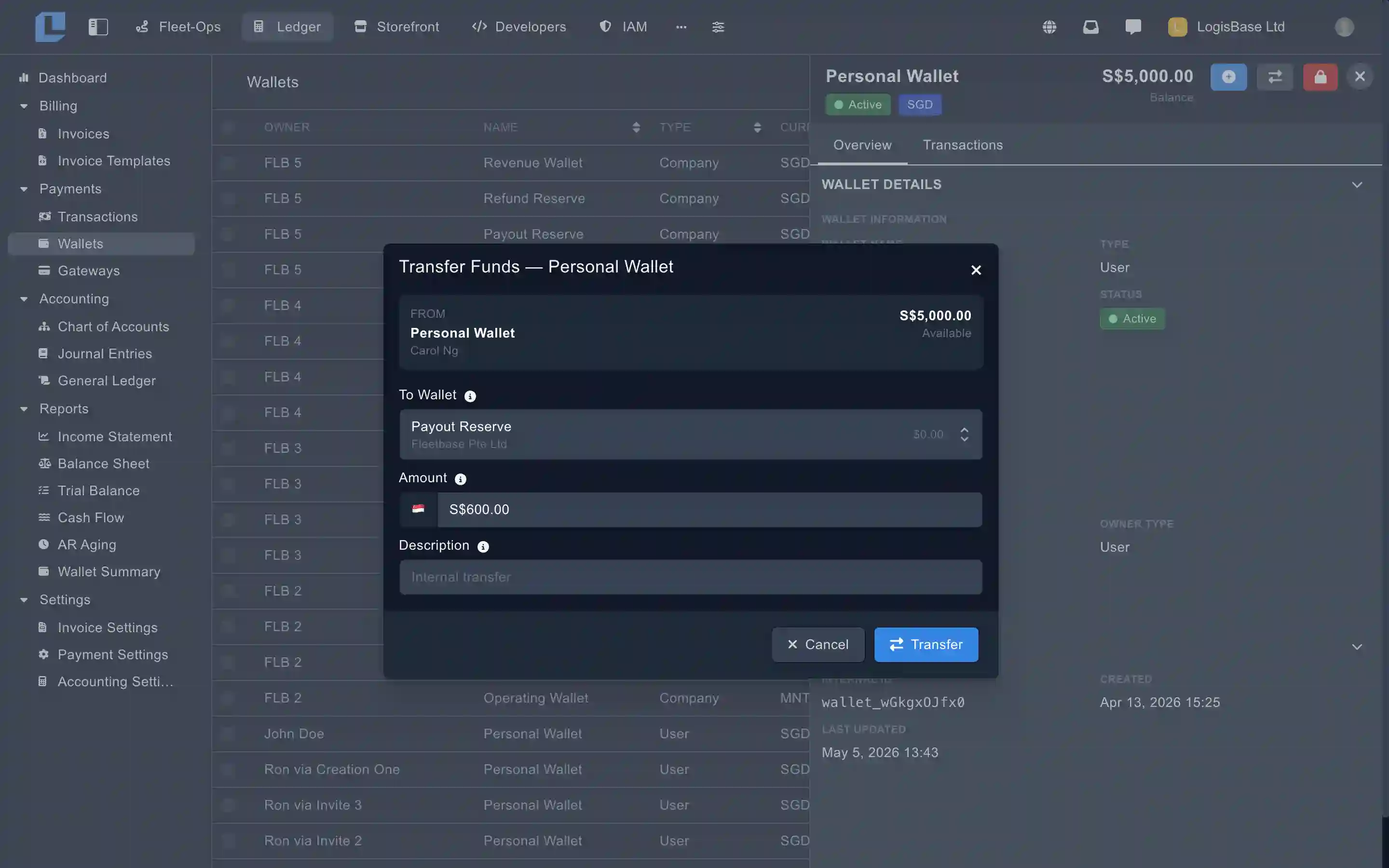The width and height of the screenshot is (1389, 868).
Task: Check the Ron via Invite 2 checkbox
Action: (228, 841)
